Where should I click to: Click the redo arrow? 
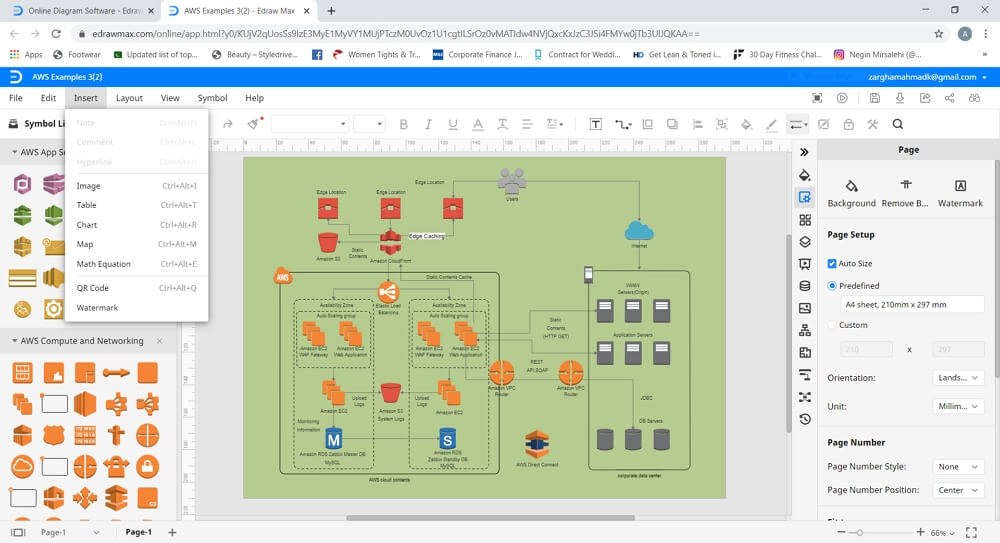point(228,124)
